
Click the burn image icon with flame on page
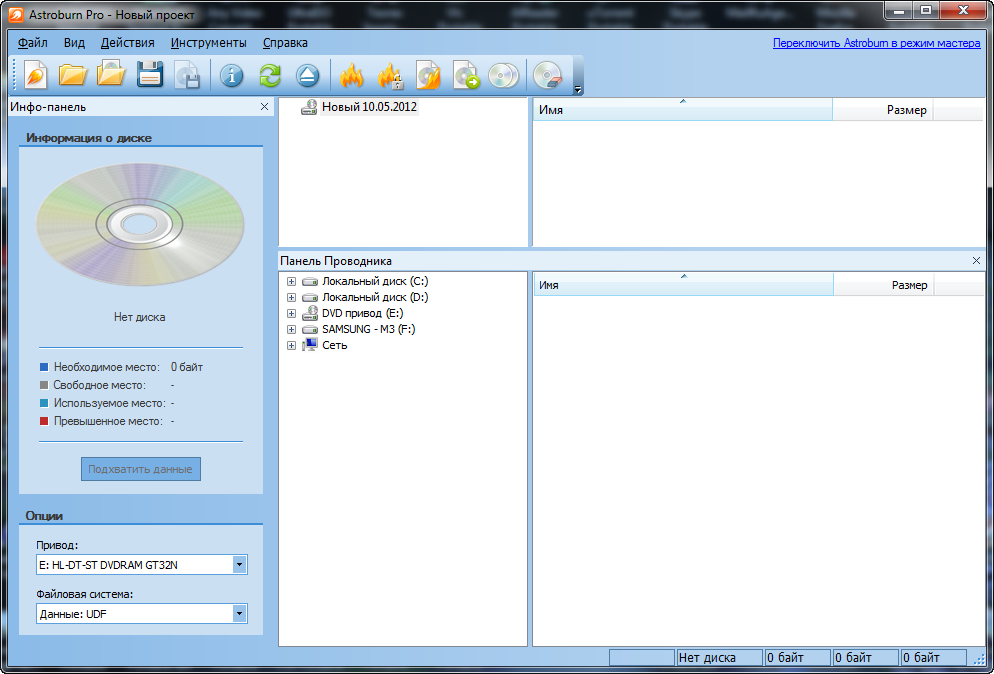(428, 75)
